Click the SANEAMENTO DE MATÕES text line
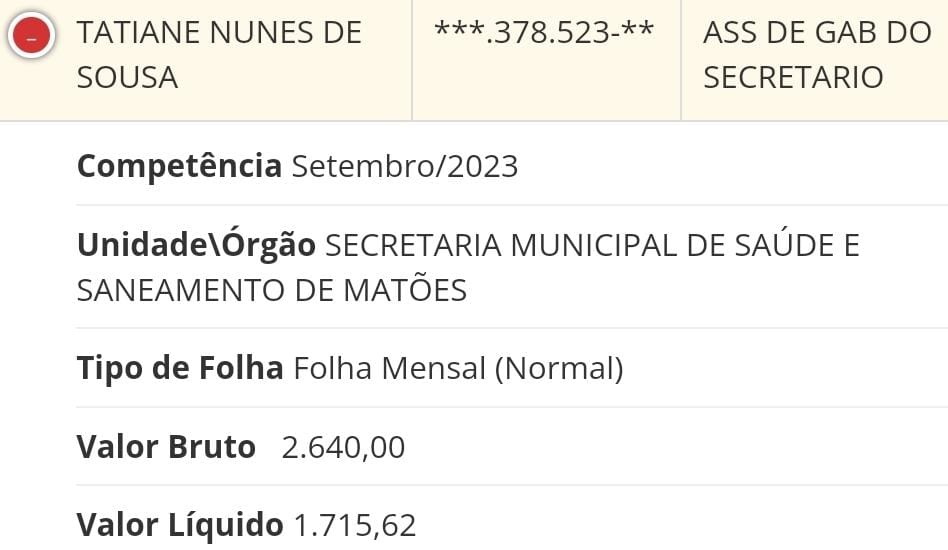Screen dimensions: 948x550 coord(272,291)
